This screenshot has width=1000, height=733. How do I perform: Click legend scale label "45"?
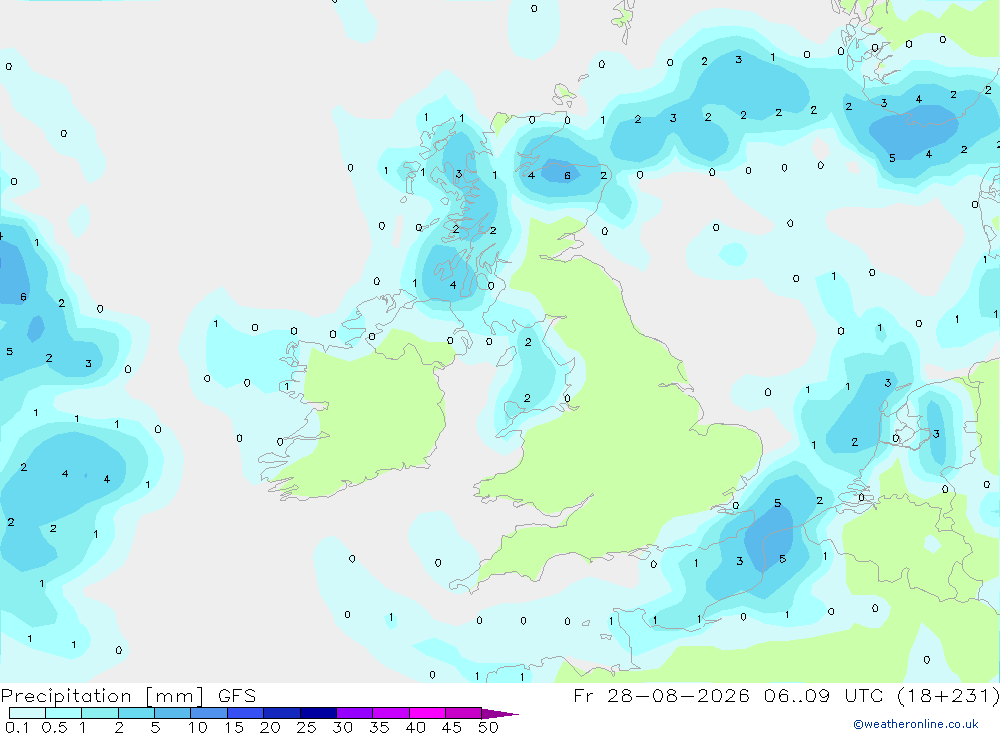(452, 727)
